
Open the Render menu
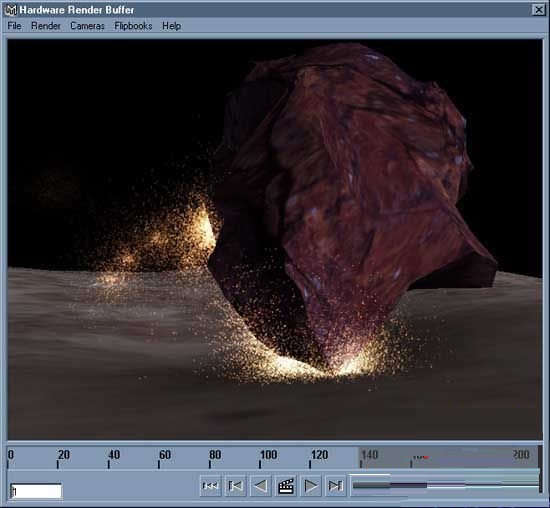point(46,26)
